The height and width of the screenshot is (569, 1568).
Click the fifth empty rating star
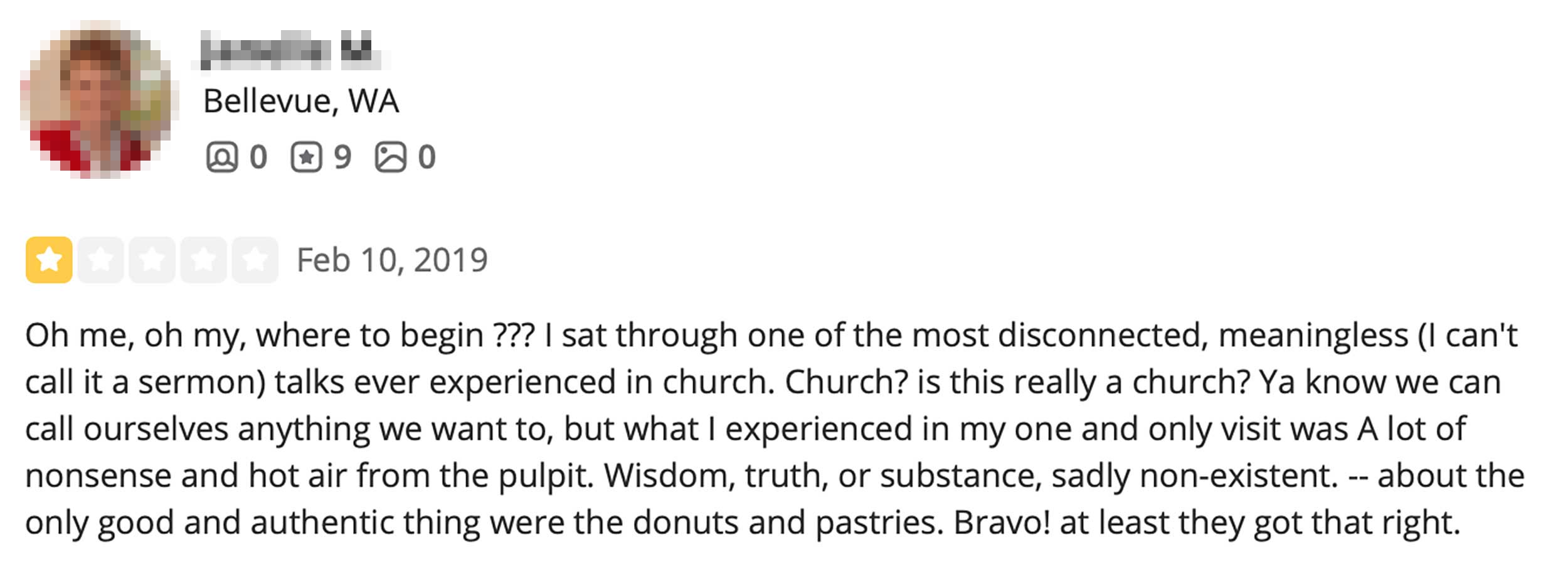coord(255,260)
